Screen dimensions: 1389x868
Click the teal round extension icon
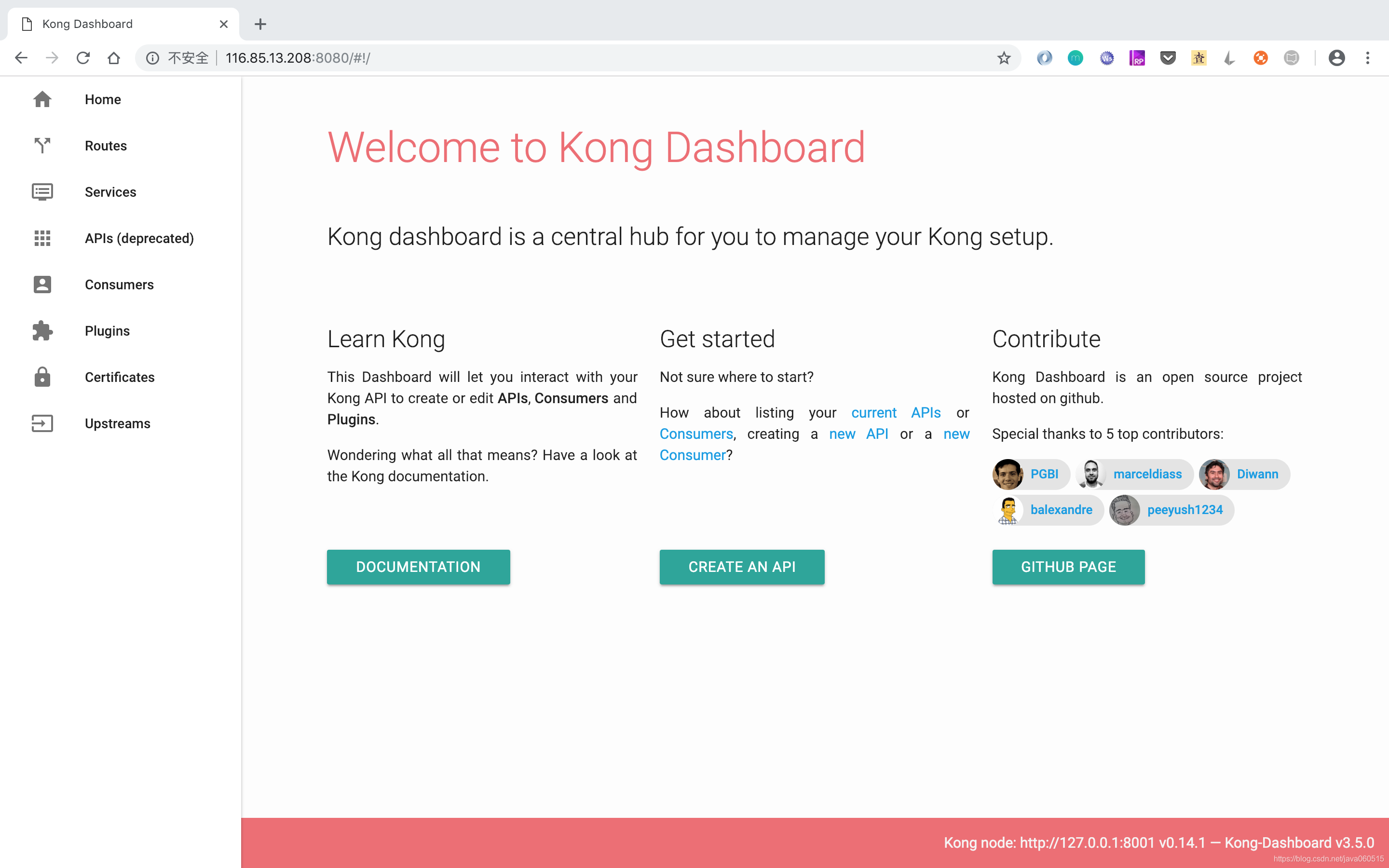1076,58
